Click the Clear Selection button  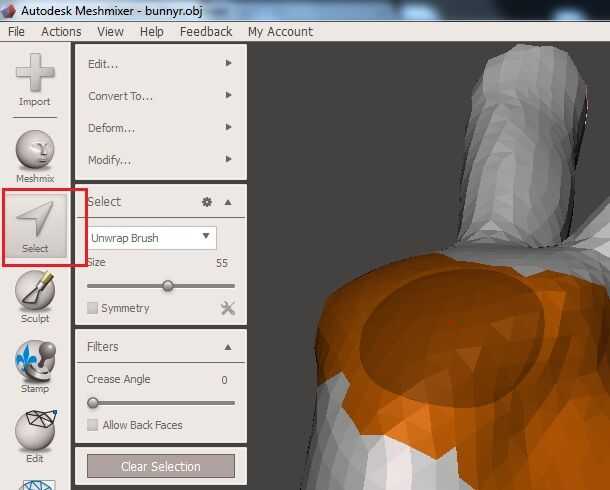point(161,466)
